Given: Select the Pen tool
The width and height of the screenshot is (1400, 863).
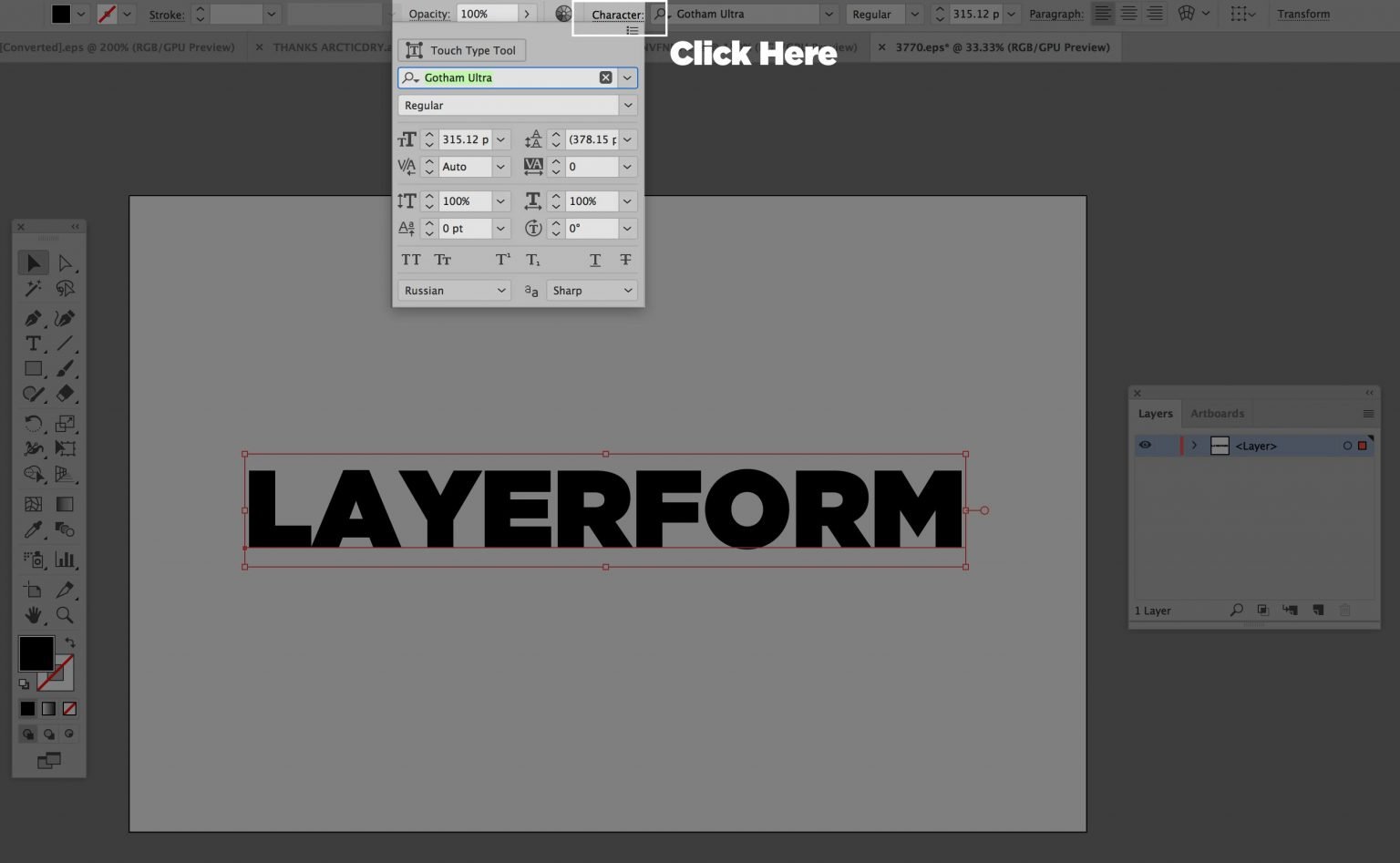Looking at the screenshot, I should click(x=33, y=318).
